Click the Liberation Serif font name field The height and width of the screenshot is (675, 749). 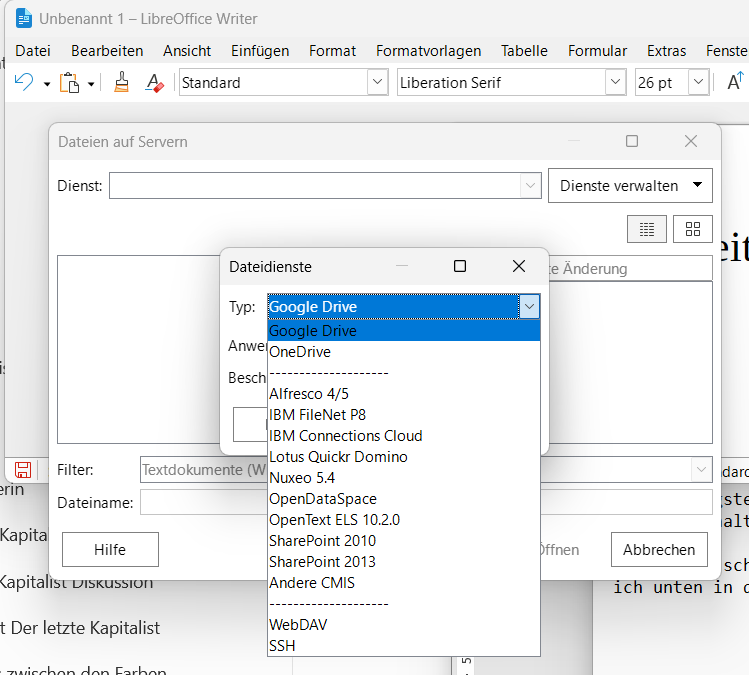pyautogui.click(x=502, y=82)
